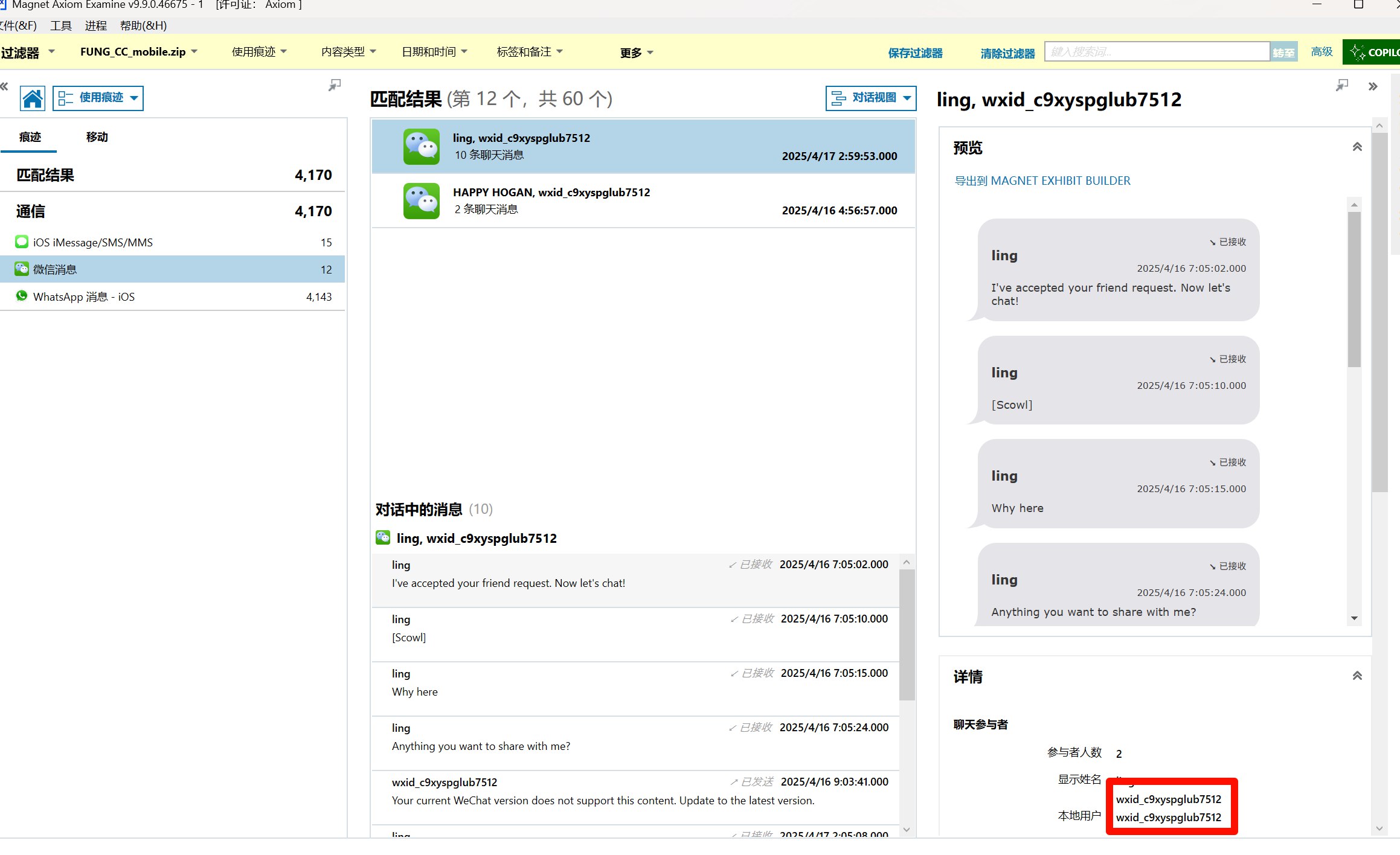This screenshot has width=1400, height=855.
Task: Open the 对话视图 view dropdown
Action: click(870, 98)
